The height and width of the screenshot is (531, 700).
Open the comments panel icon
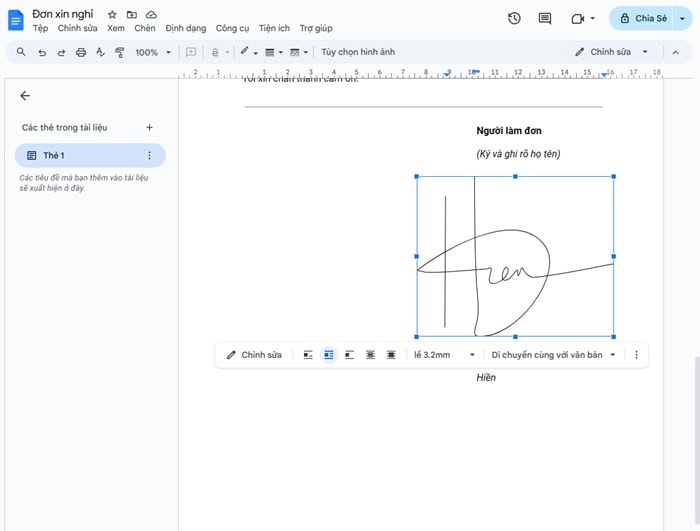pyautogui.click(x=545, y=18)
